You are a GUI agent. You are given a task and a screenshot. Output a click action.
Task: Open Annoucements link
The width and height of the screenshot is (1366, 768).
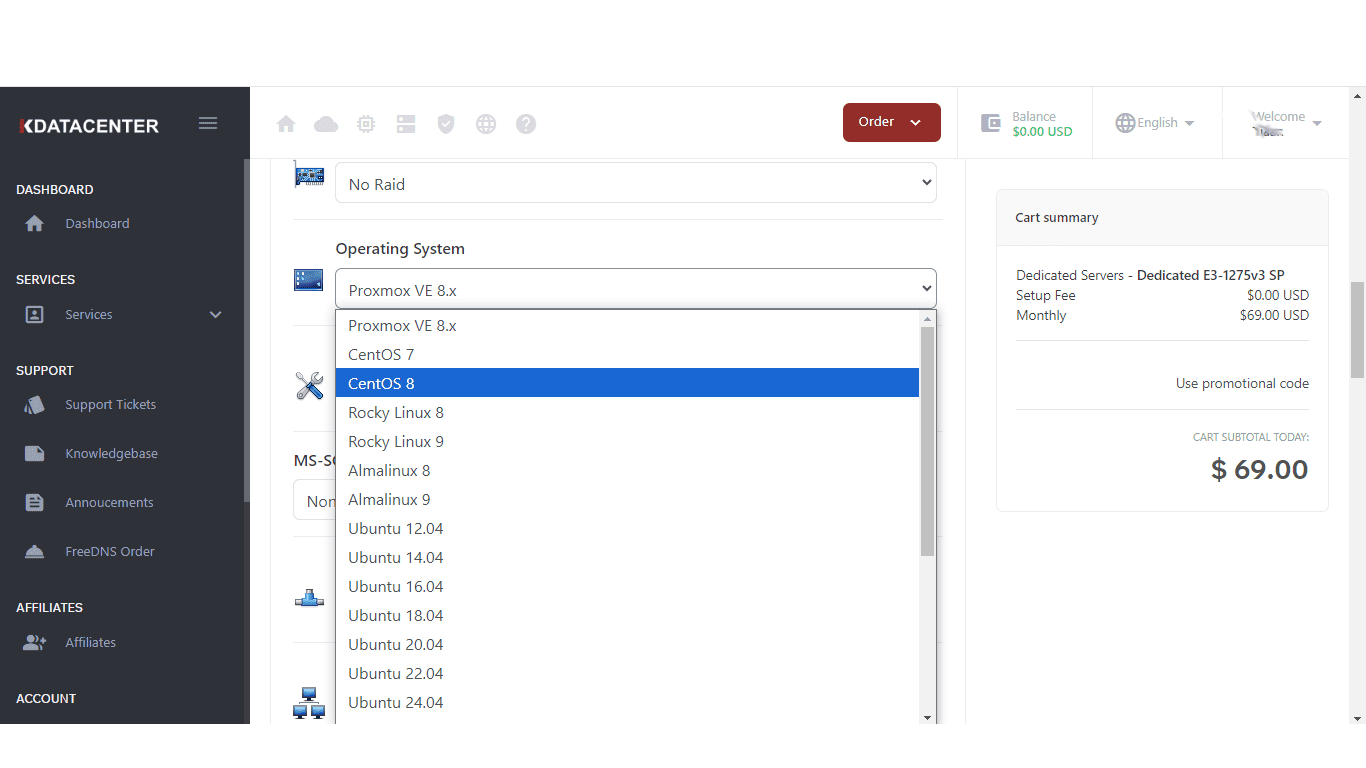point(109,503)
